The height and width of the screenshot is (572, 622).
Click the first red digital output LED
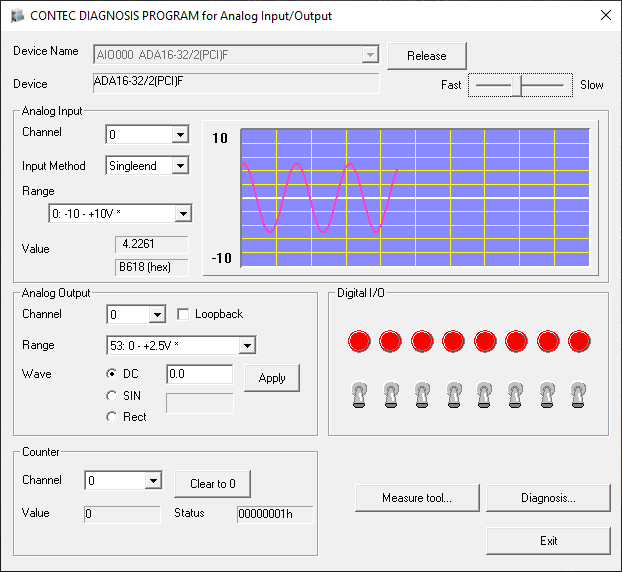click(x=359, y=341)
